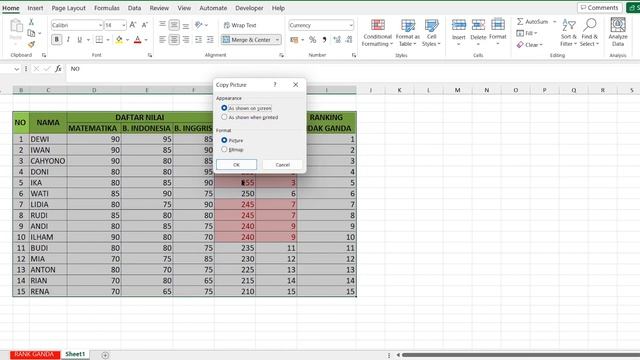Select As shown when printed option
Screen dimensions: 640x360
coord(249,117)
